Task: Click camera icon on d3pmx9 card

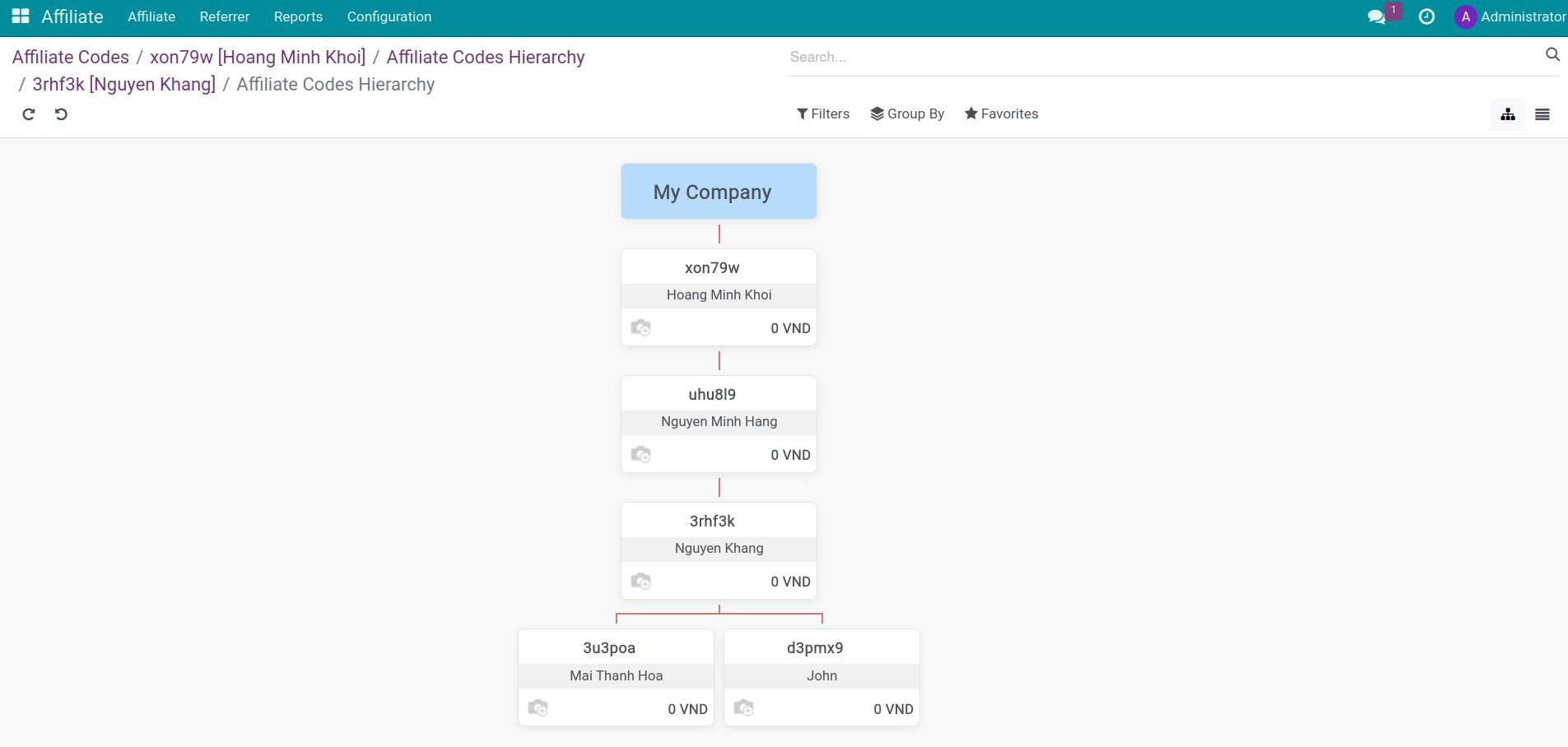Action: point(743,708)
